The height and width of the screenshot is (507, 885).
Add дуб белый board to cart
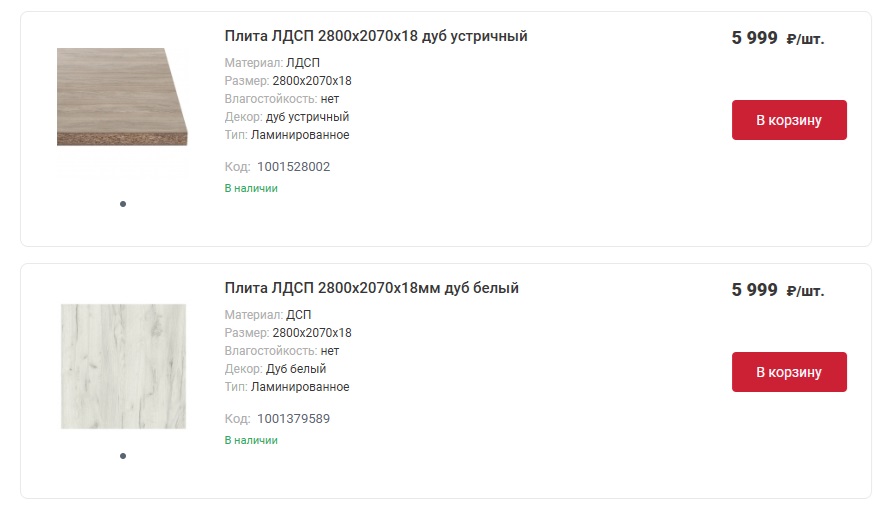point(789,372)
